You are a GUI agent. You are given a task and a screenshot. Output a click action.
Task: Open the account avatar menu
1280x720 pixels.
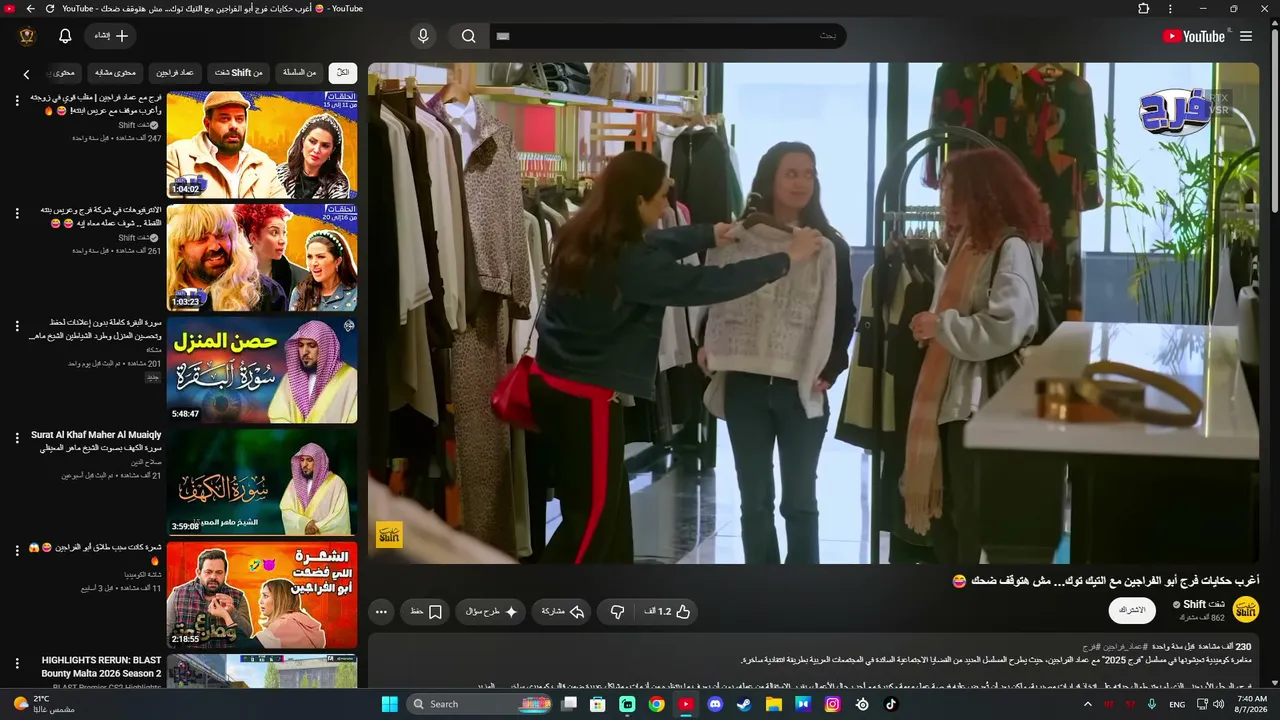click(28, 36)
